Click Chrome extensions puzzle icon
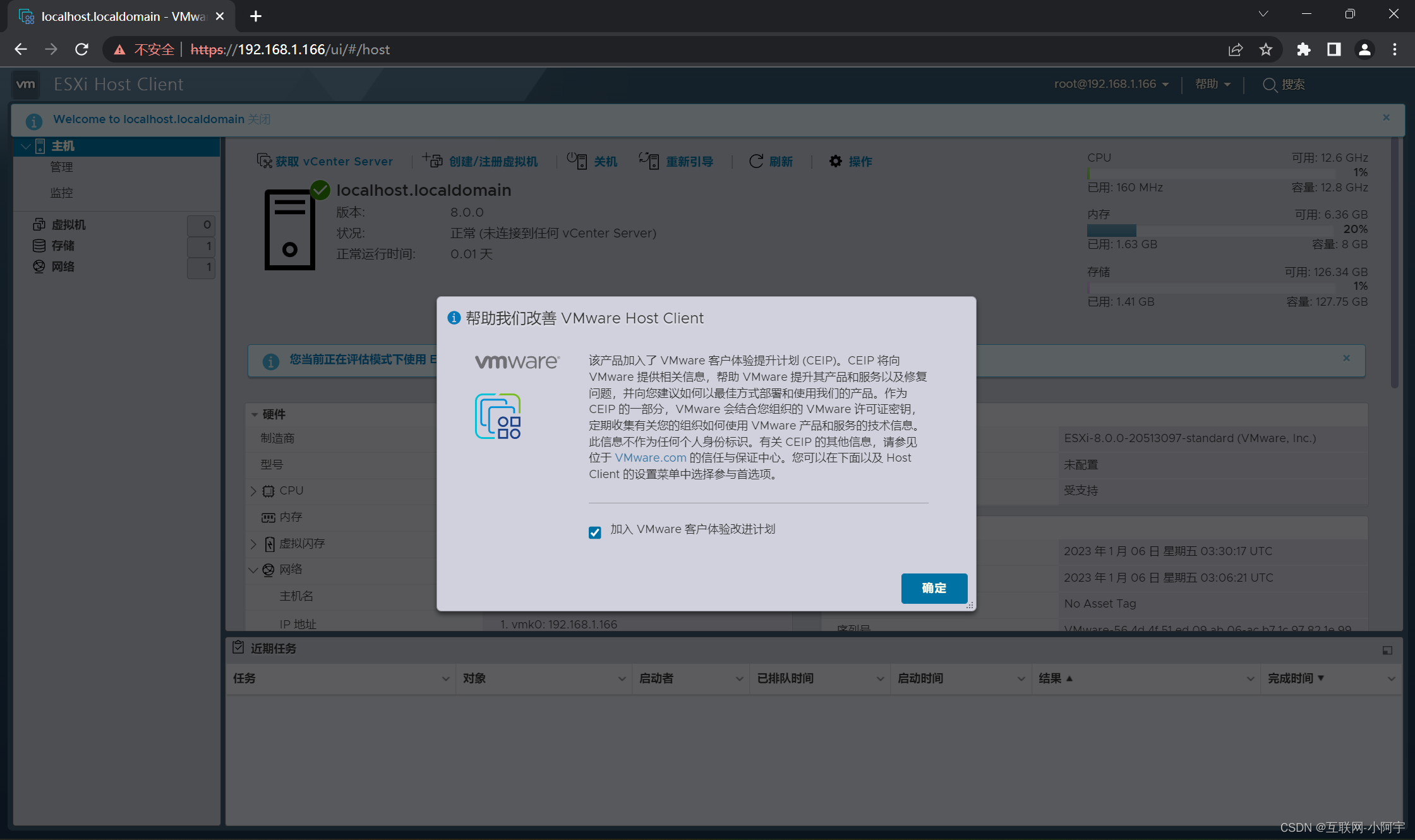1415x840 pixels. [1303, 49]
